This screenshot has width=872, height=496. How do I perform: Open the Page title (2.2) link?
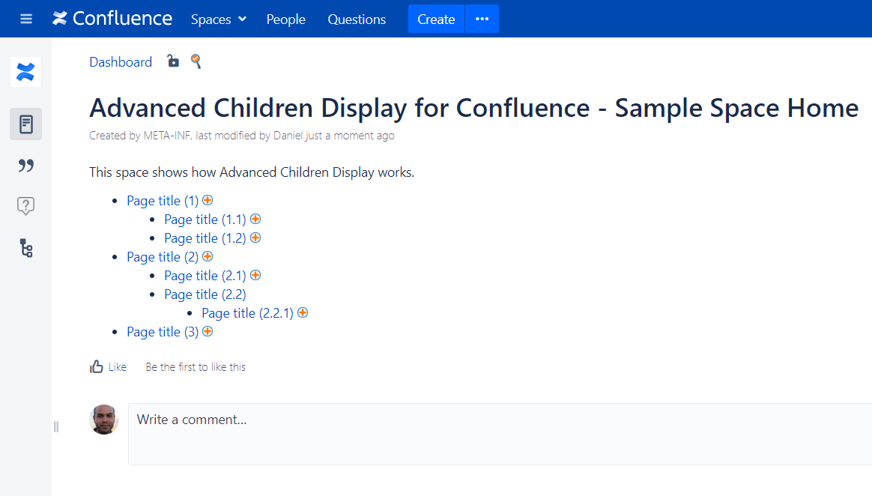pos(205,294)
